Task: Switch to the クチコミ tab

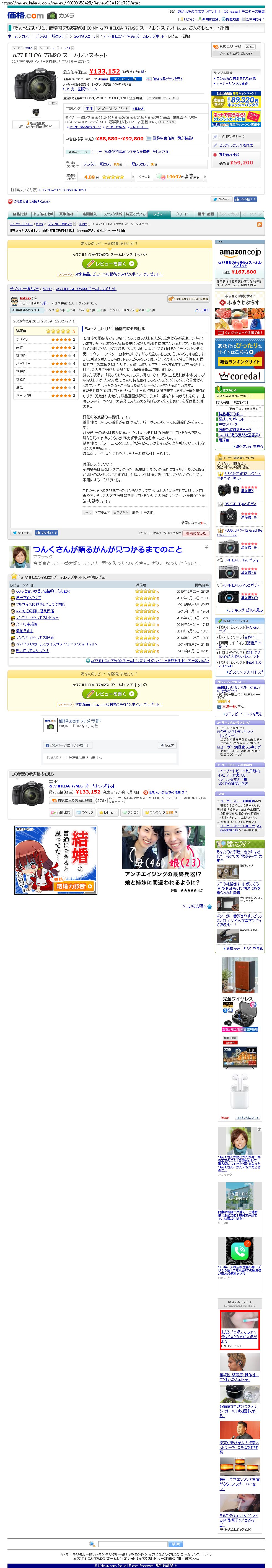Action: coord(182,214)
